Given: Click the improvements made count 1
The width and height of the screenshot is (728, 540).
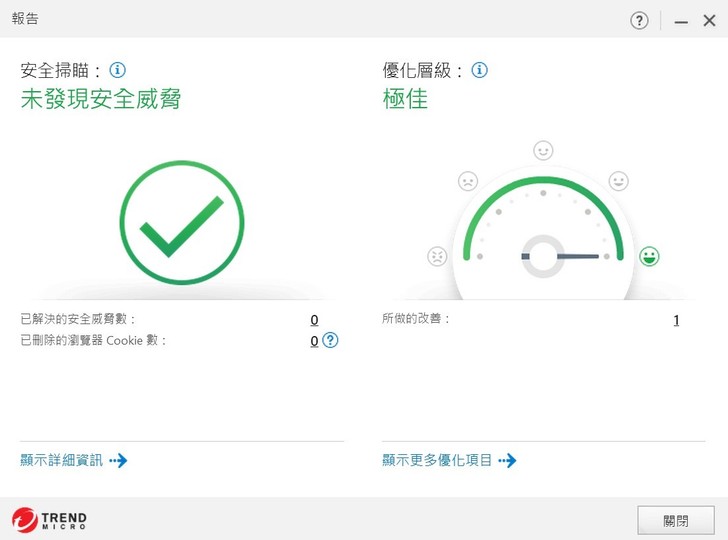Looking at the screenshot, I should (676, 320).
